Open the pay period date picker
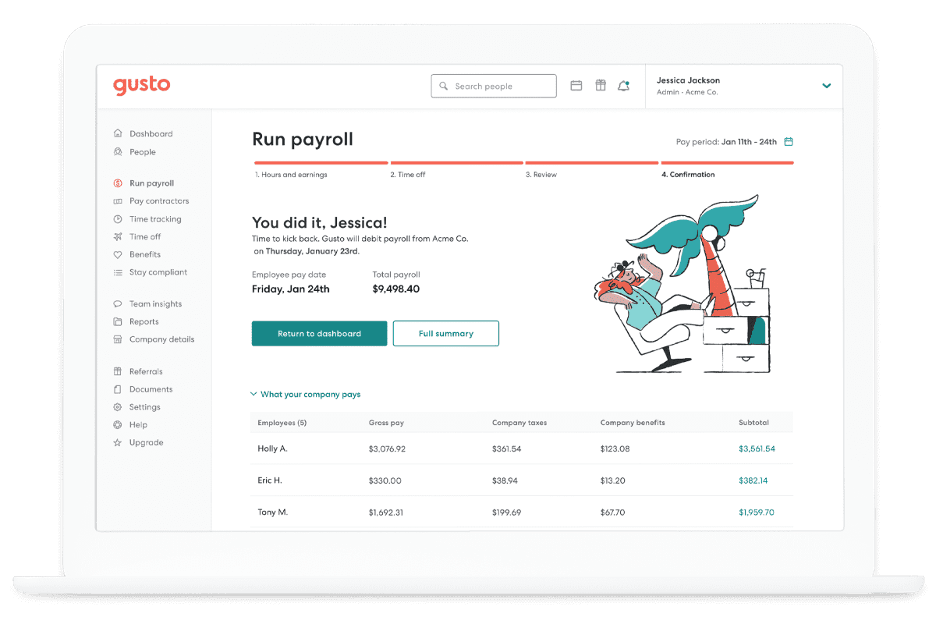Screen dimensions: 936x624 [788, 142]
